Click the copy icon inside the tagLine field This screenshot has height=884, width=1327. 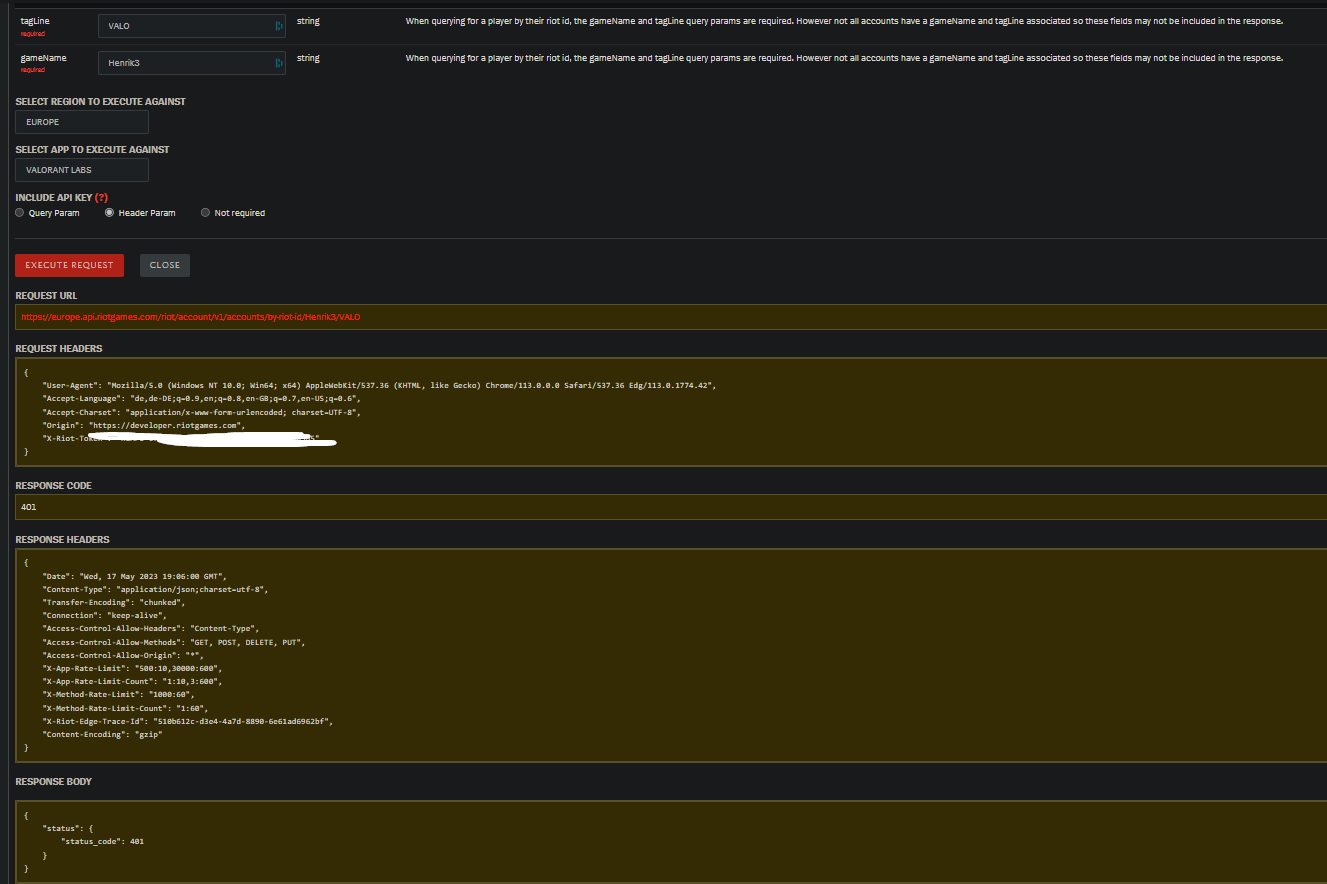pyautogui.click(x=277, y=25)
